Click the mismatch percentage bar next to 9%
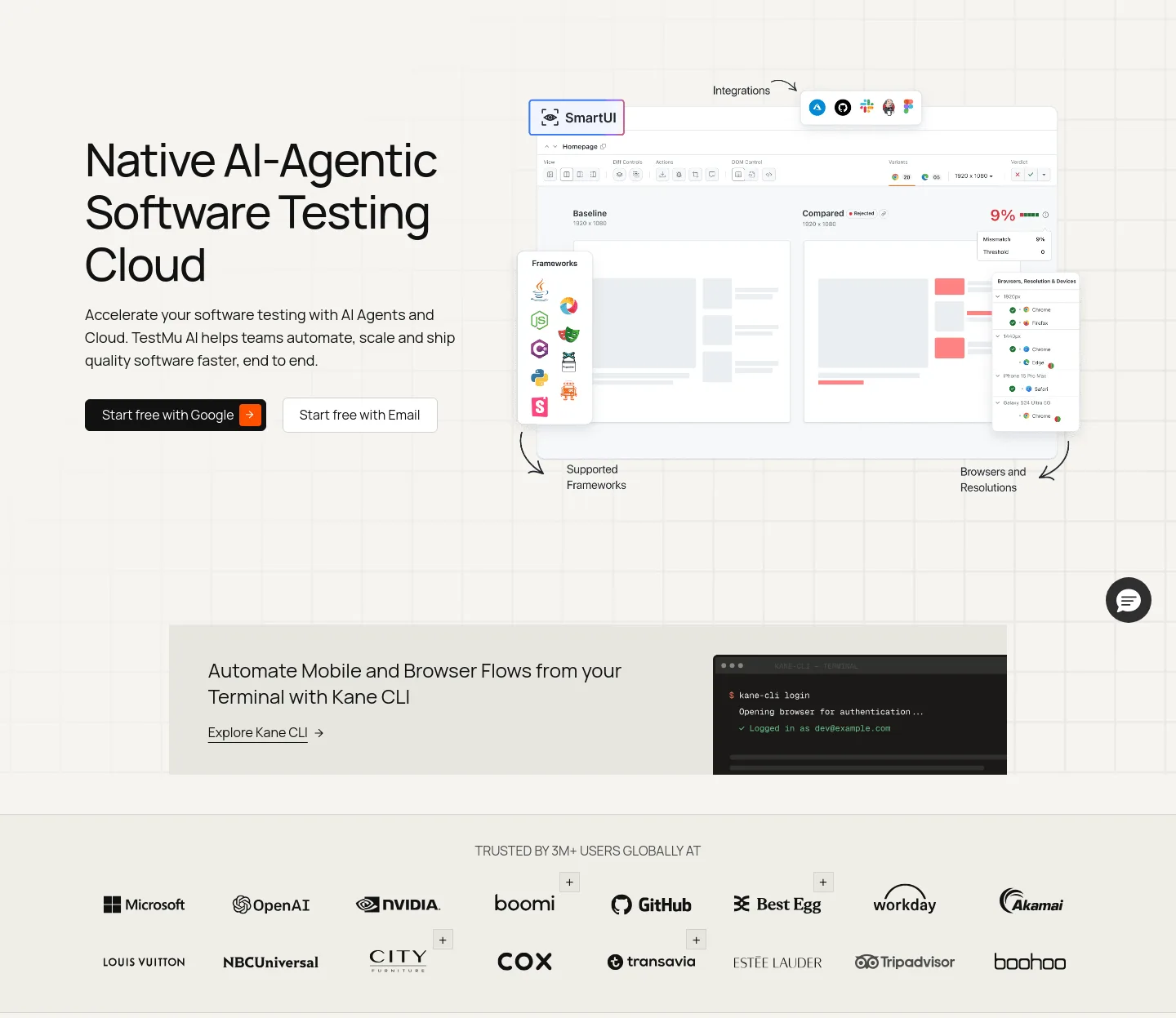Screen dimensions: 1176x1018 click(1029, 215)
